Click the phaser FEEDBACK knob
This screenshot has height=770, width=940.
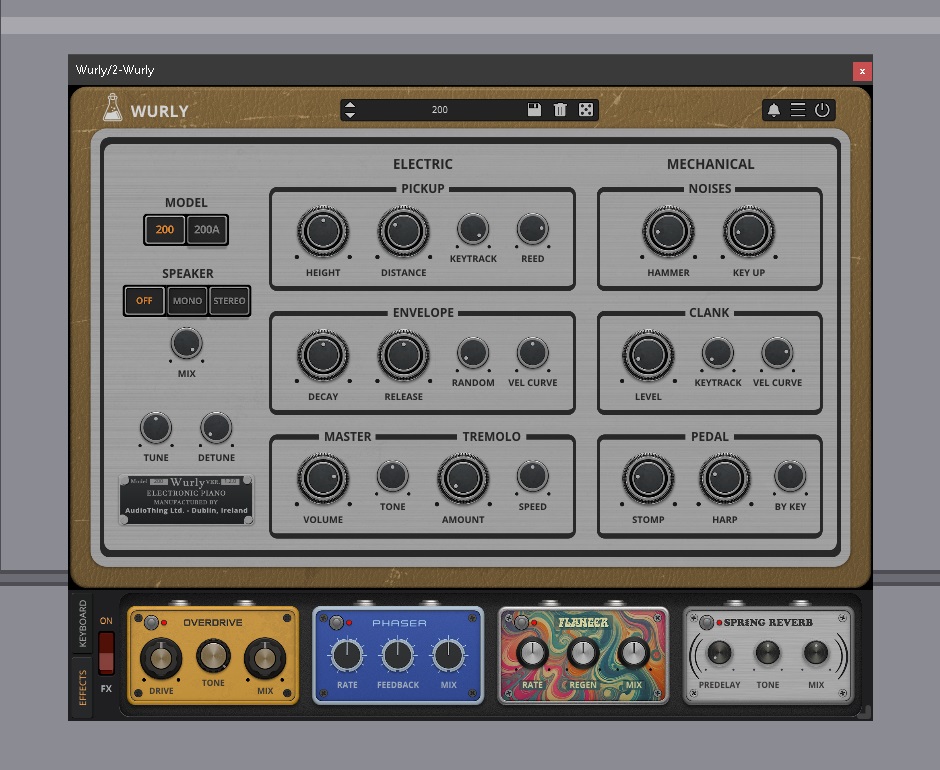point(397,655)
